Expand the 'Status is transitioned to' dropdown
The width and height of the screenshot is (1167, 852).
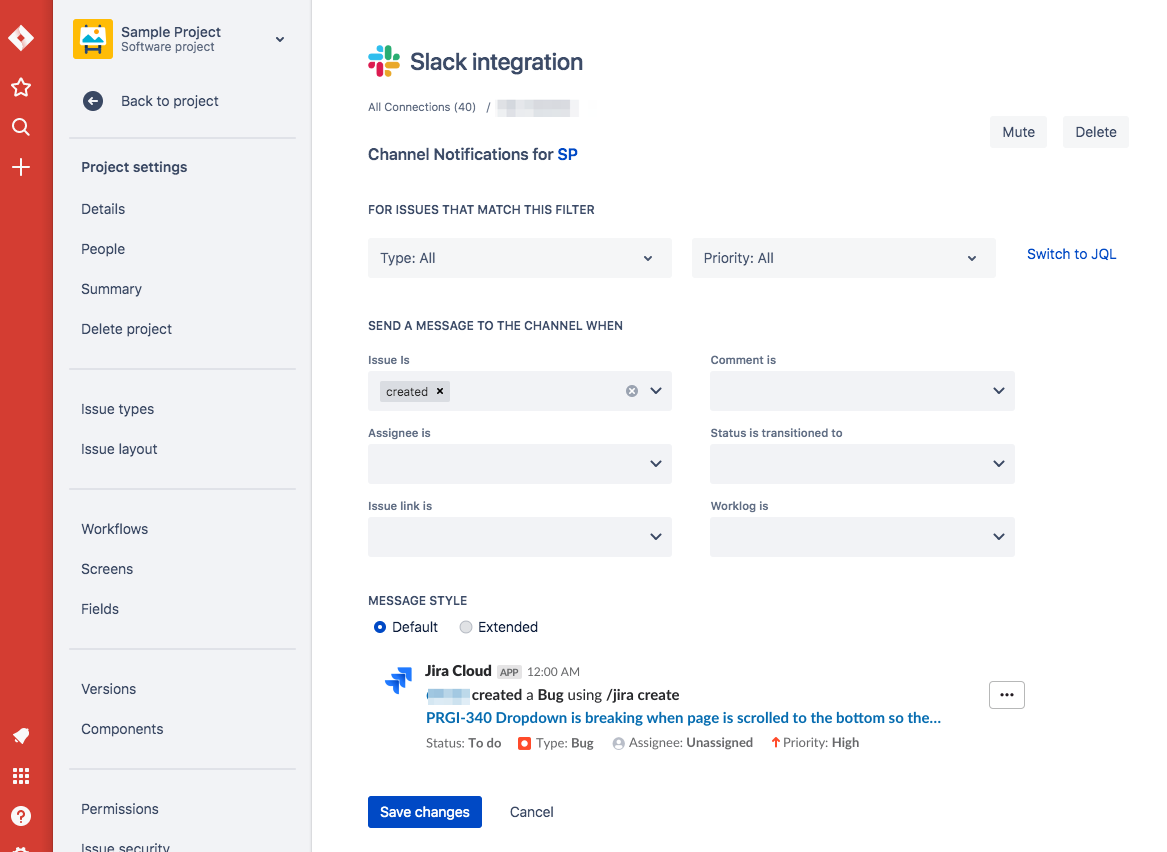pos(862,464)
